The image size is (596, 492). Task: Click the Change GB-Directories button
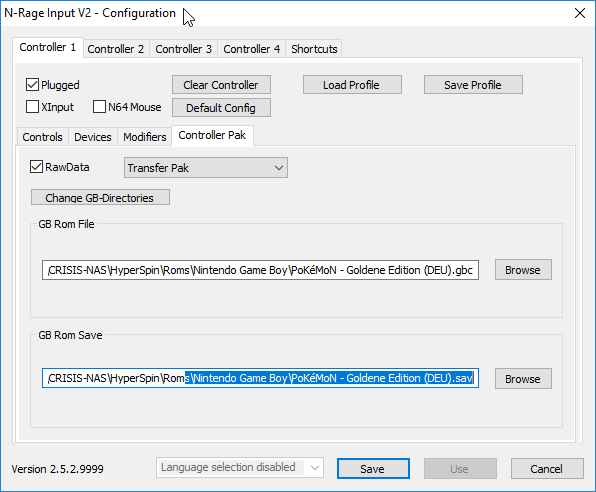tap(100, 198)
